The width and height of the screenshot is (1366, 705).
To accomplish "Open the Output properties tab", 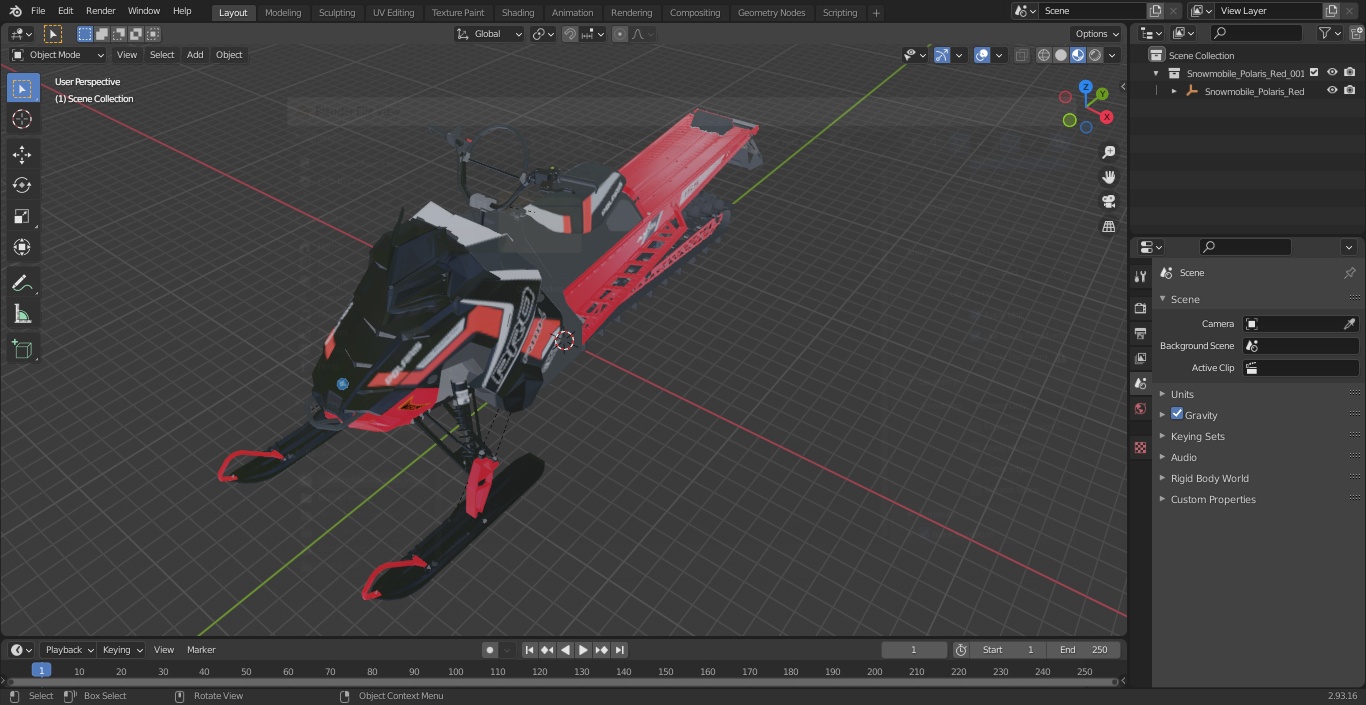I will pyautogui.click(x=1140, y=333).
